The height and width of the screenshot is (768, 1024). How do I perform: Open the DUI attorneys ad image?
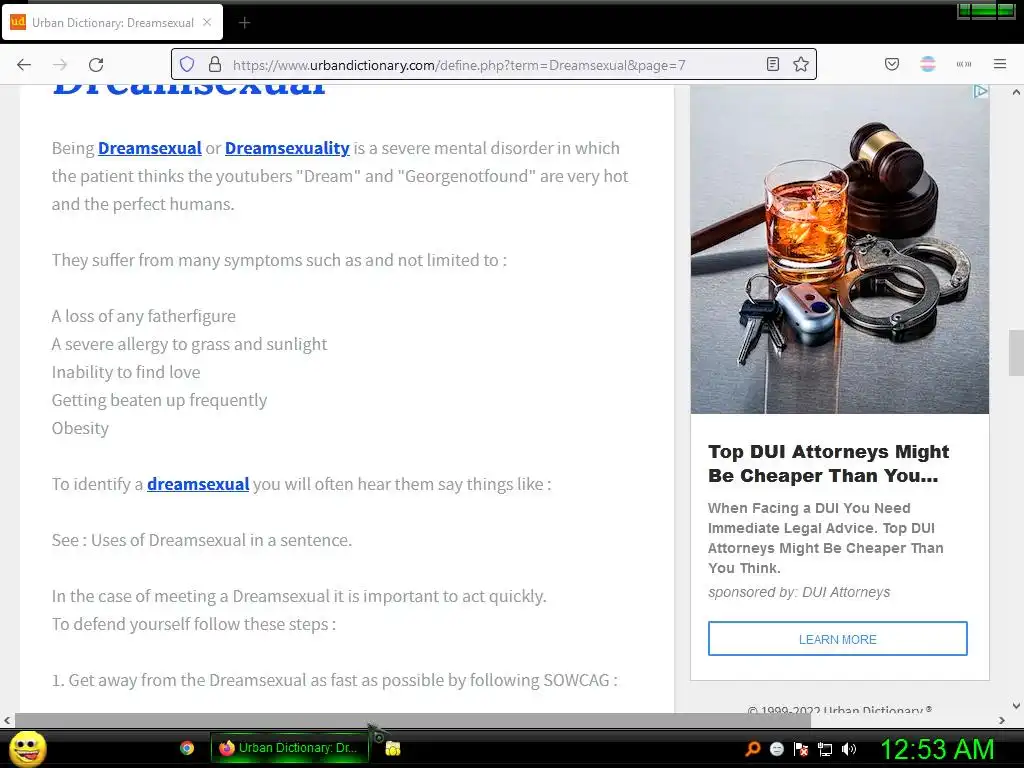[x=840, y=249]
